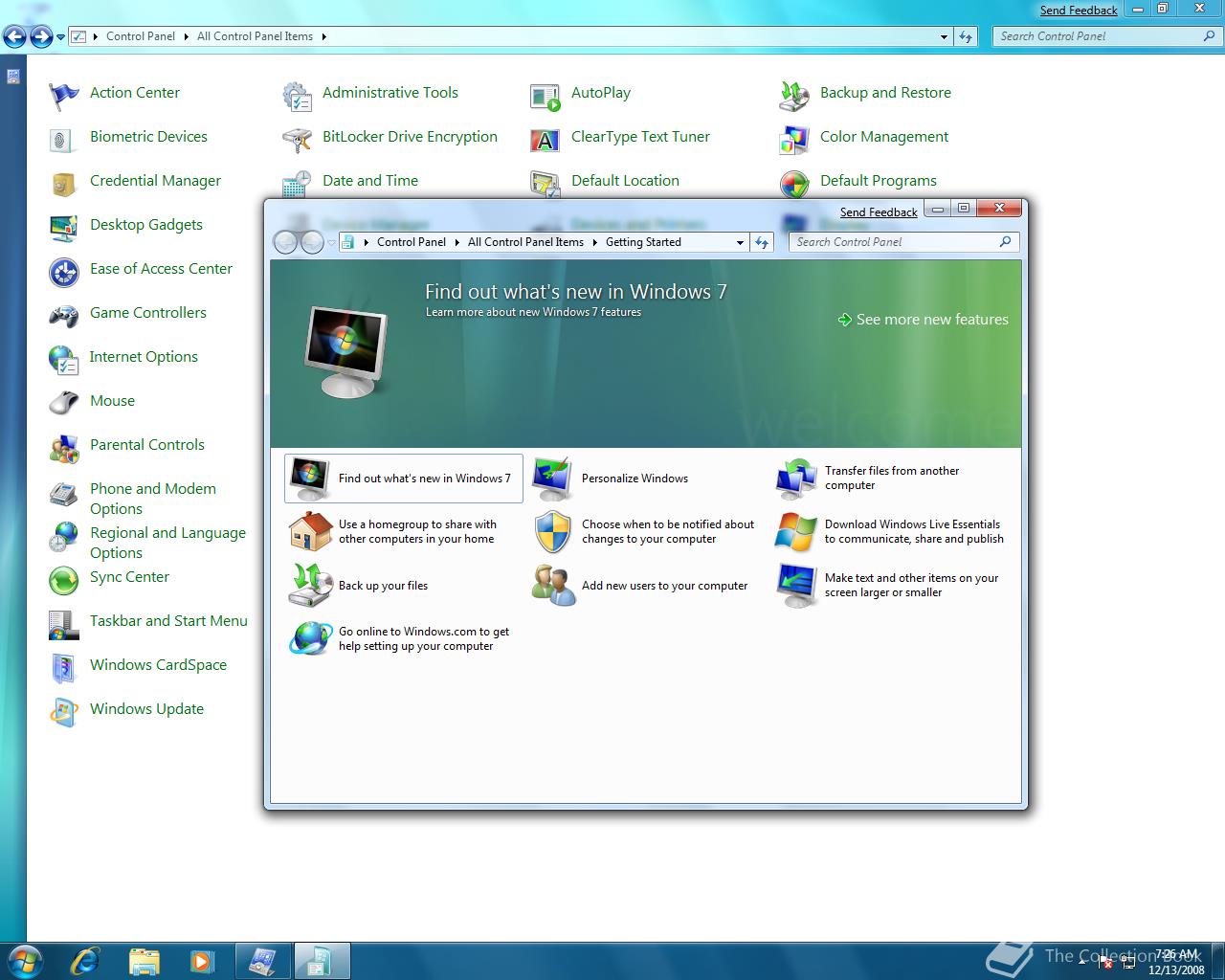Click Send Feedback in Getting Started window

click(x=879, y=212)
